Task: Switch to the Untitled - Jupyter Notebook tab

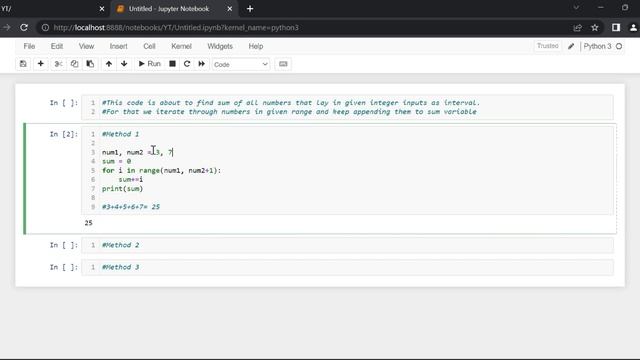Action: (x=169, y=9)
